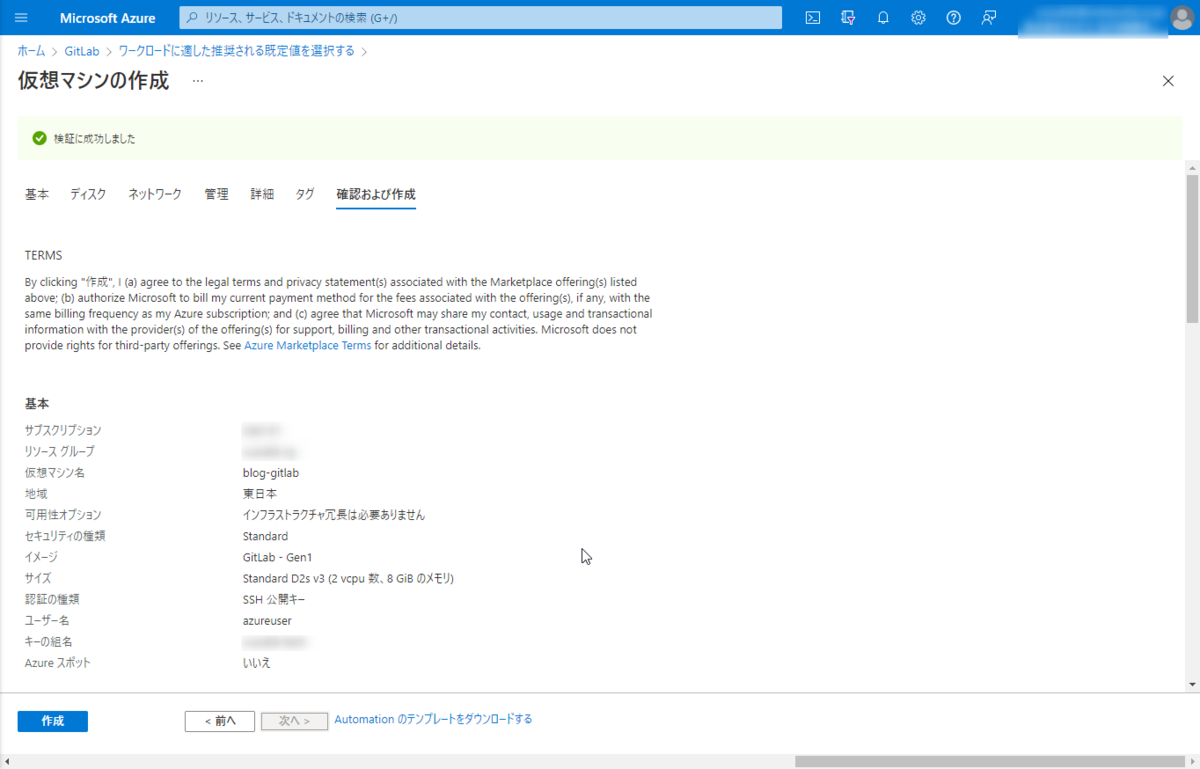Open the help question mark menu
1200x769 pixels.
(x=953, y=17)
